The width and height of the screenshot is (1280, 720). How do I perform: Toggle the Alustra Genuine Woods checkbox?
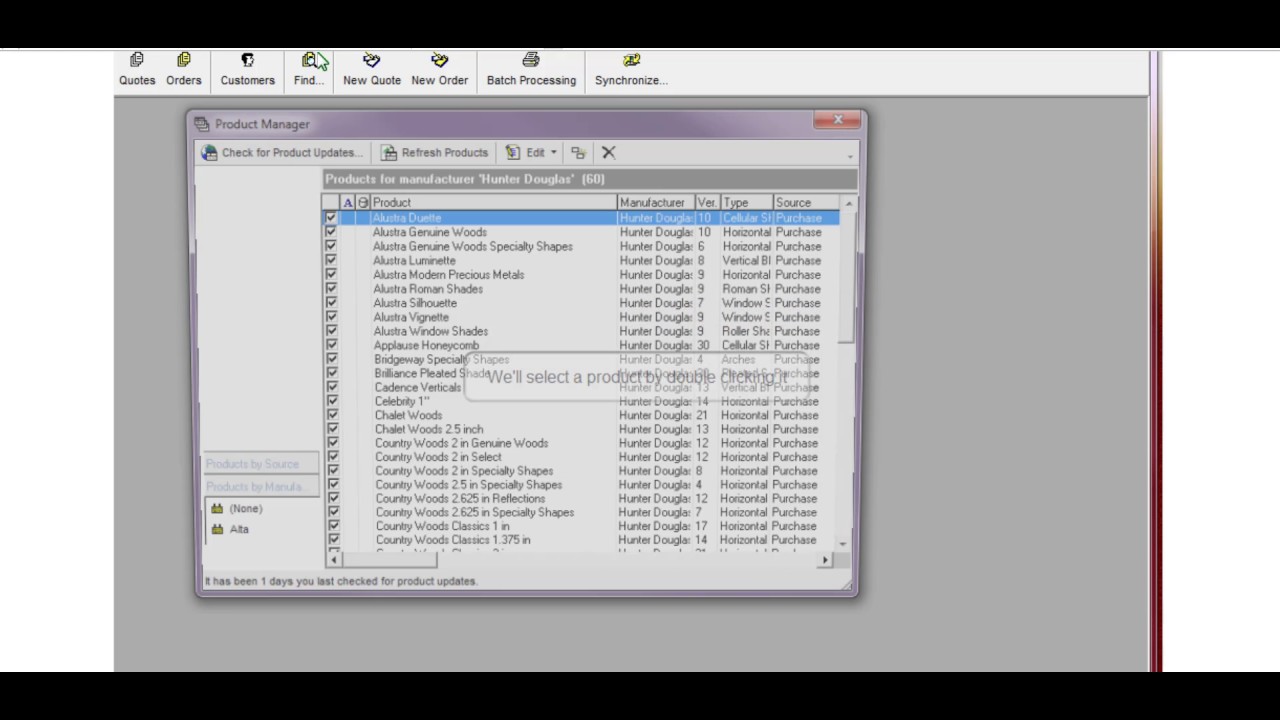pyautogui.click(x=331, y=232)
